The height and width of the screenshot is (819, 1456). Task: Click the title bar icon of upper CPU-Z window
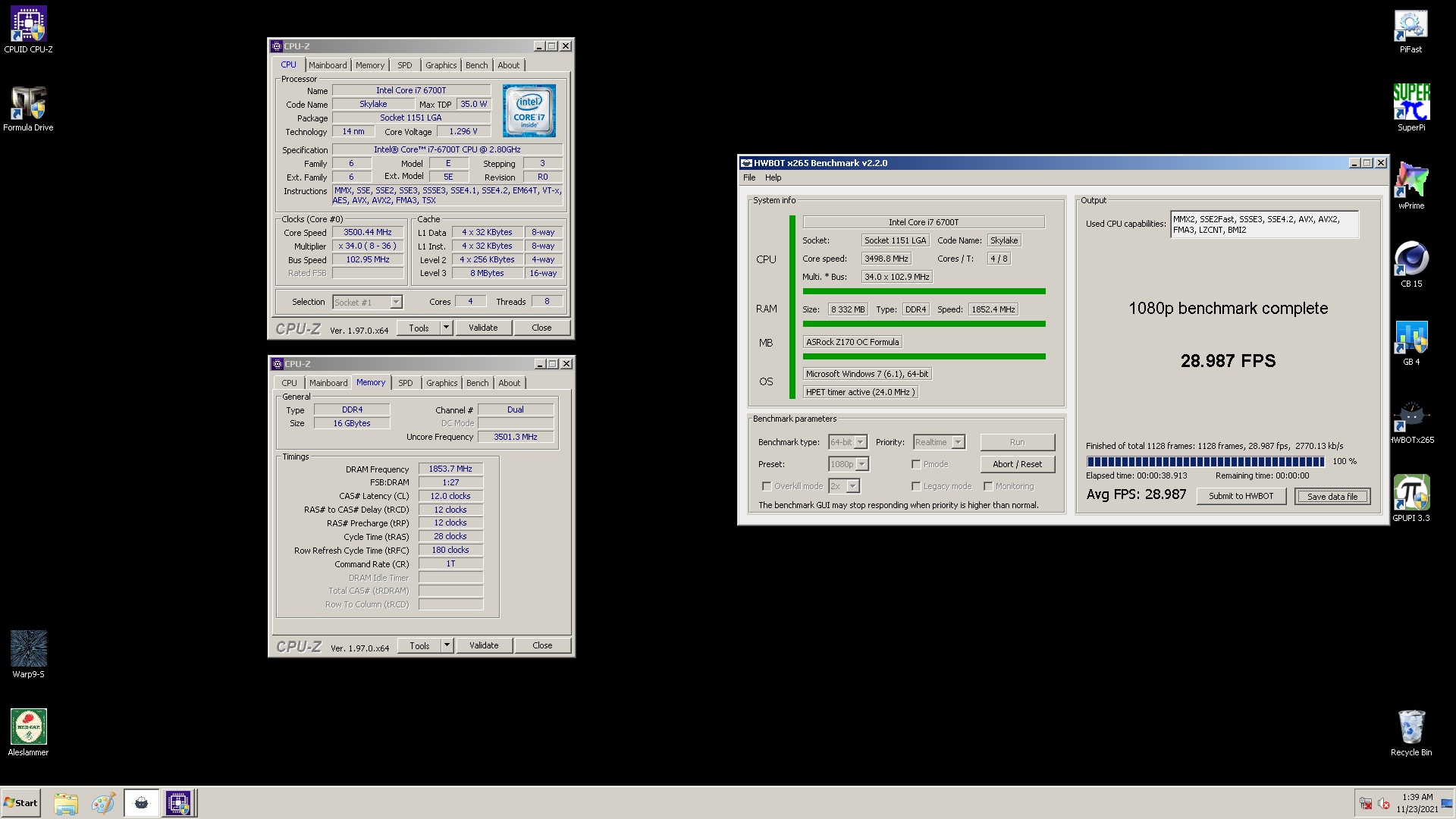(x=277, y=46)
